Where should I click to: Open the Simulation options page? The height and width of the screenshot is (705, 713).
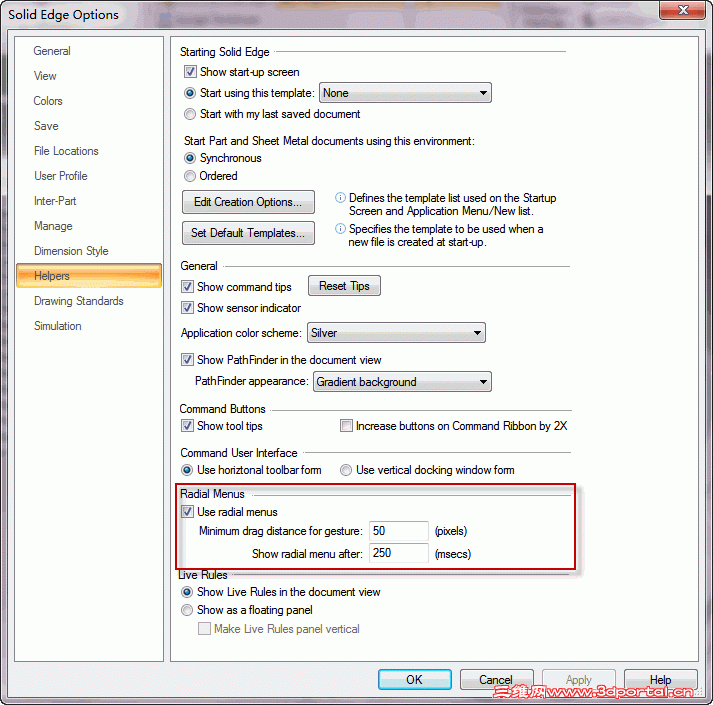(58, 326)
